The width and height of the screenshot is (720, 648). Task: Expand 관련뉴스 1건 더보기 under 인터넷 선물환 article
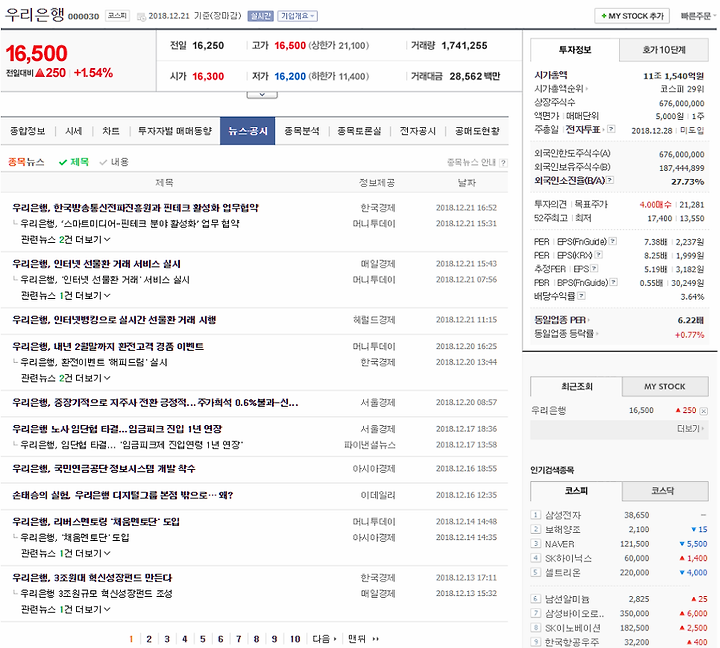(65, 296)
